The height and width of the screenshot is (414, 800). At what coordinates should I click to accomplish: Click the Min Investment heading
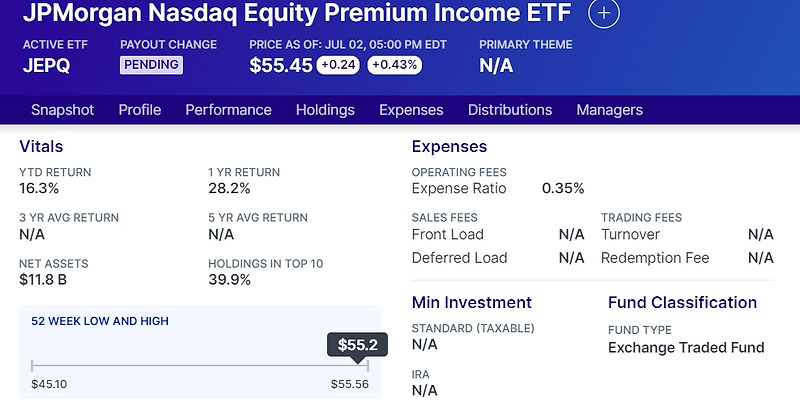click(472, 302)
